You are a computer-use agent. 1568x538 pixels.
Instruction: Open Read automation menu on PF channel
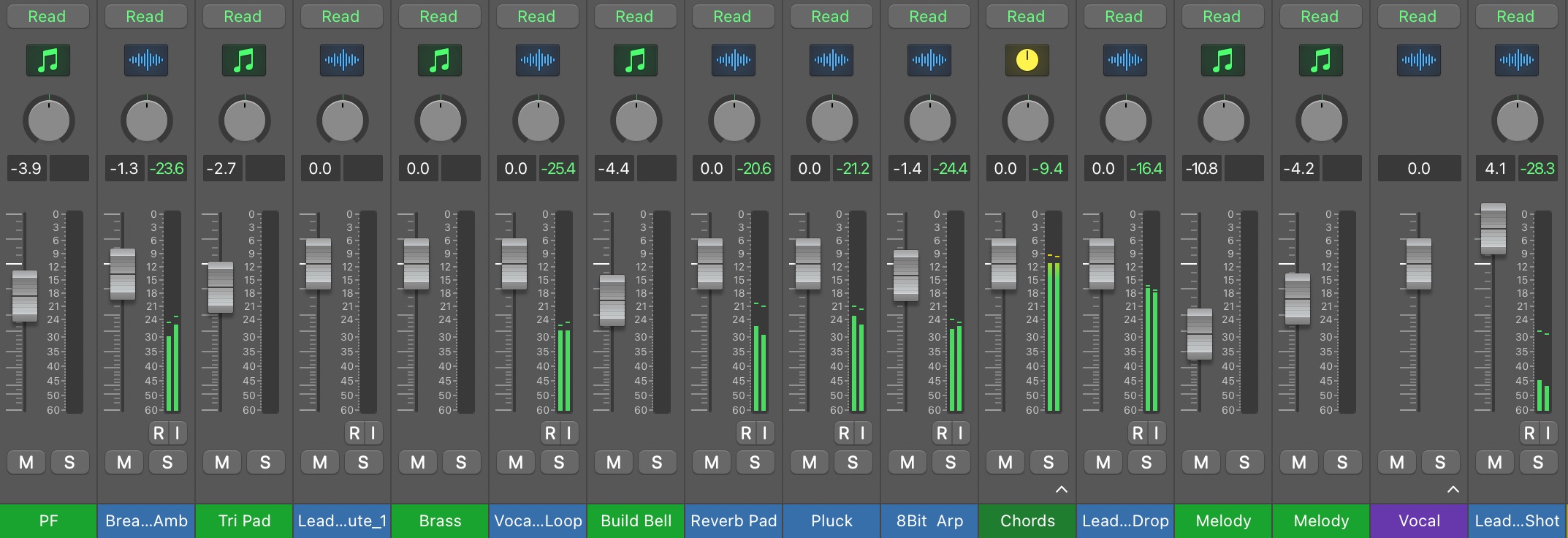click(x=48, y=16)
